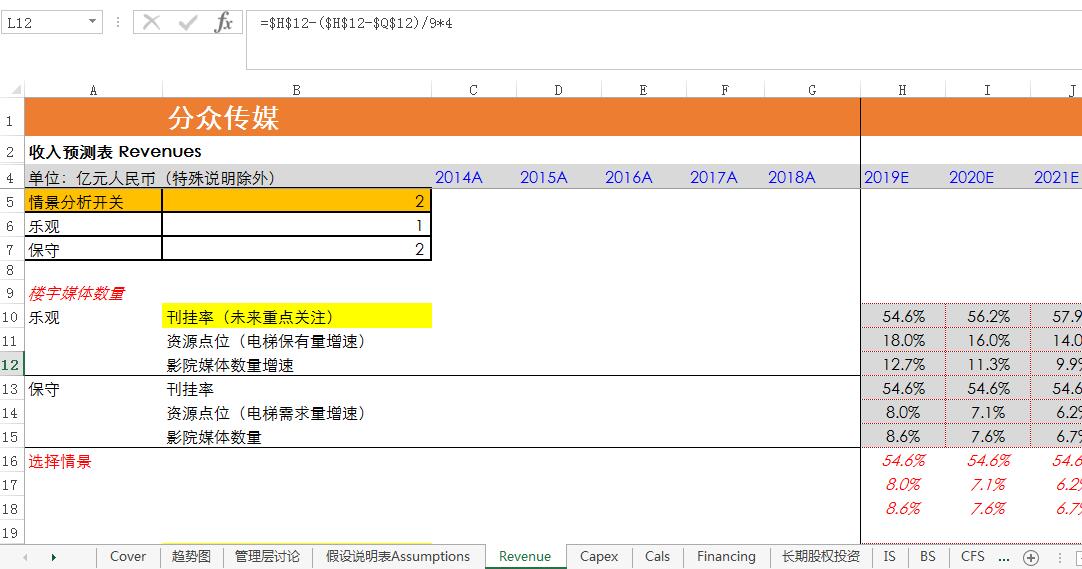Switch to the Cover sheet tab
This screenshot has width=1082, height=569.
(x=128, y=557)
